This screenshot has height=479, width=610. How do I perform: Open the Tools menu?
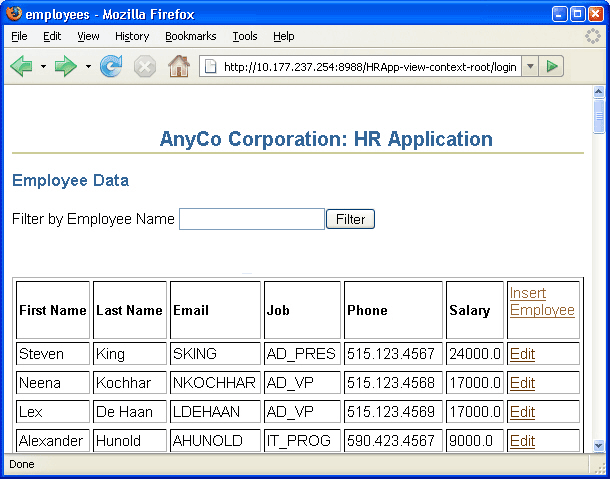[245, 36]
